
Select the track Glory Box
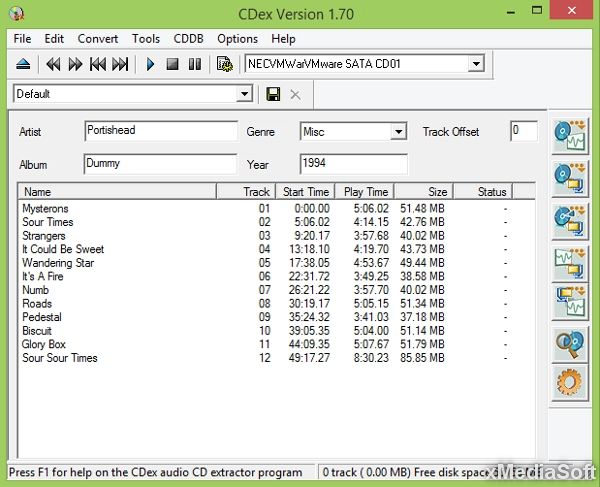click(44, 344)
